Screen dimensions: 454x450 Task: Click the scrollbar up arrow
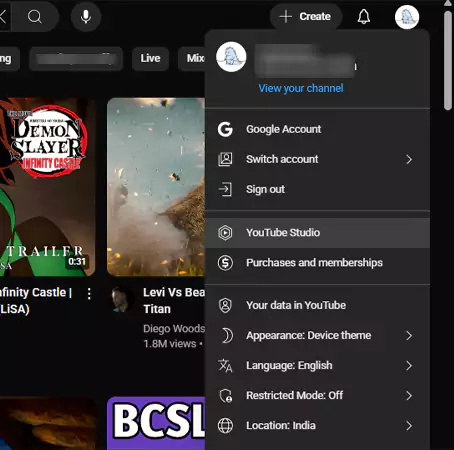tap(448, 3)
